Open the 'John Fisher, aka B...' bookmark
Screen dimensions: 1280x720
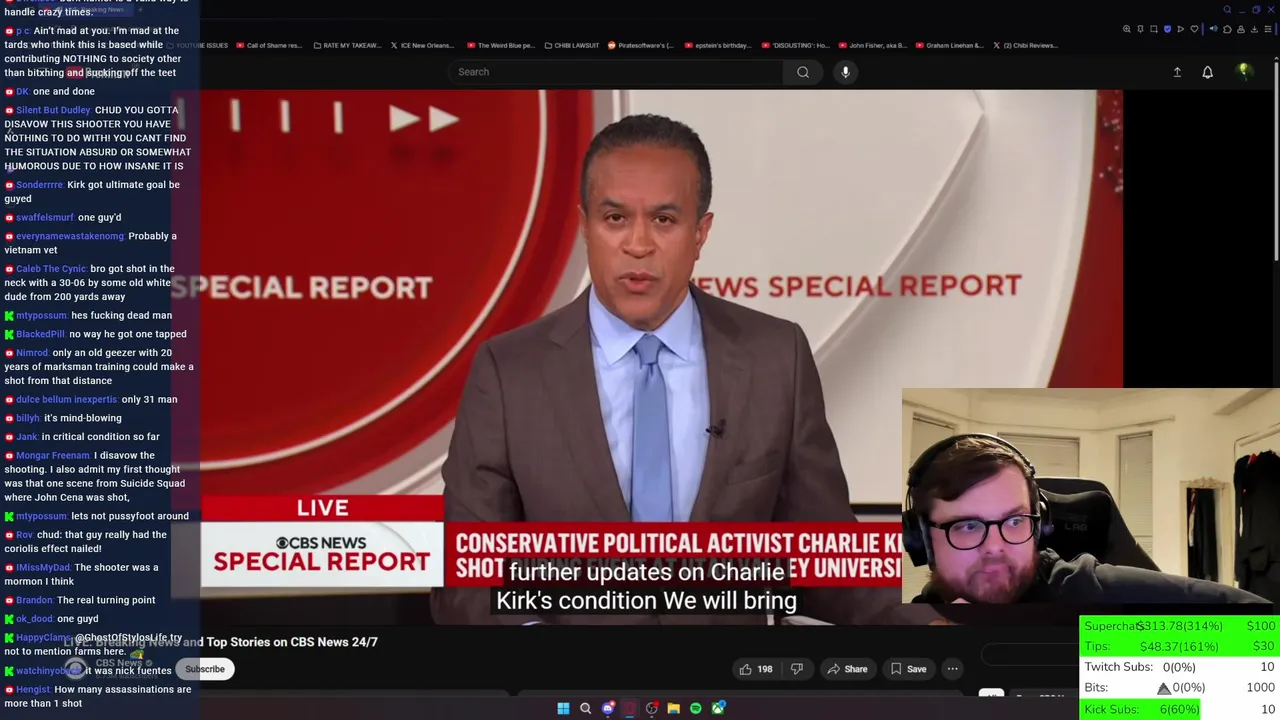pyautogui.click(x=872, y=45)
